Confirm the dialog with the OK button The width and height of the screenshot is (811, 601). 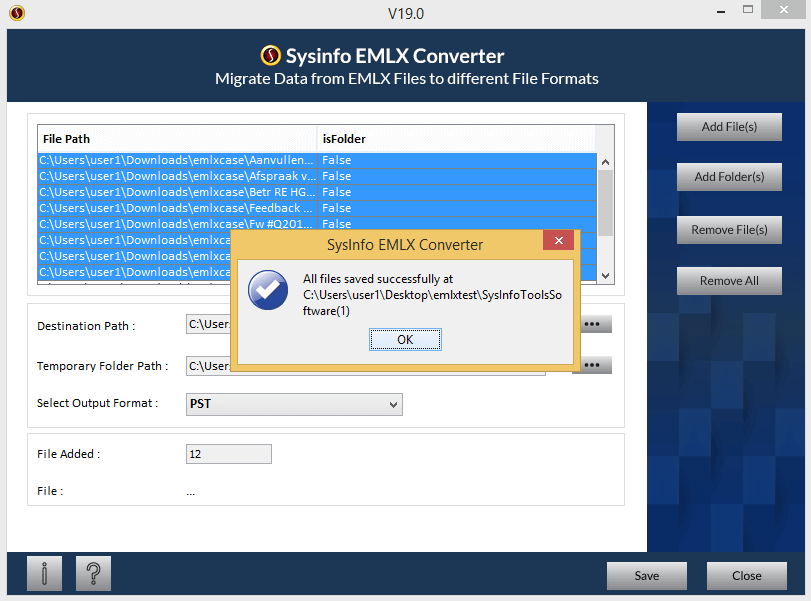405,339
